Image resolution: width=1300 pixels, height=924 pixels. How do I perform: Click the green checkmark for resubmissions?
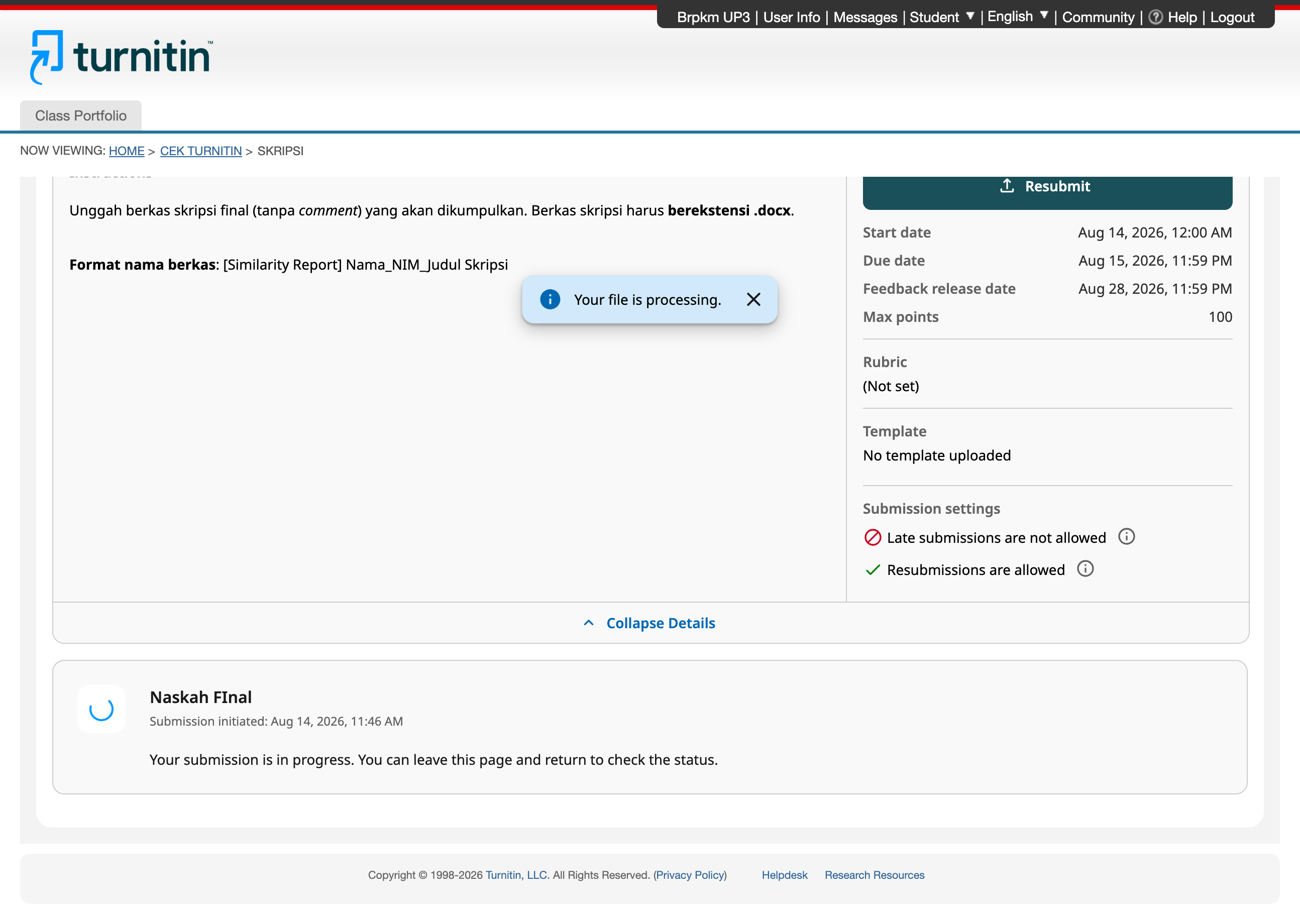(x=873, y=569)
